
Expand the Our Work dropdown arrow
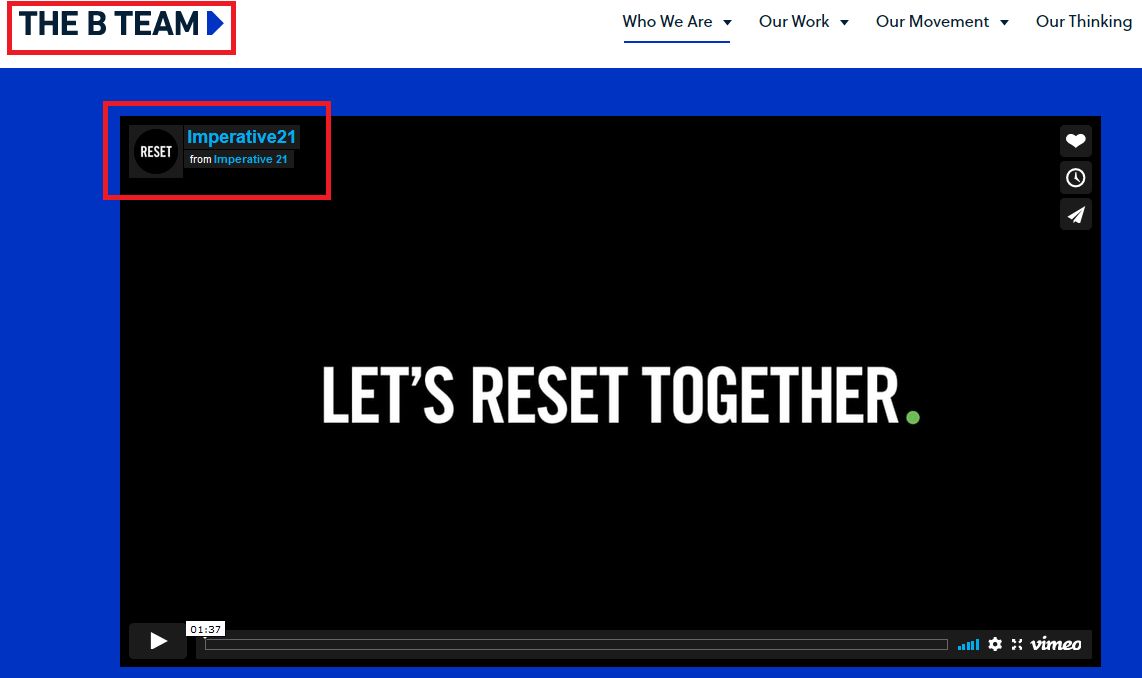click(x=844, y=23)
